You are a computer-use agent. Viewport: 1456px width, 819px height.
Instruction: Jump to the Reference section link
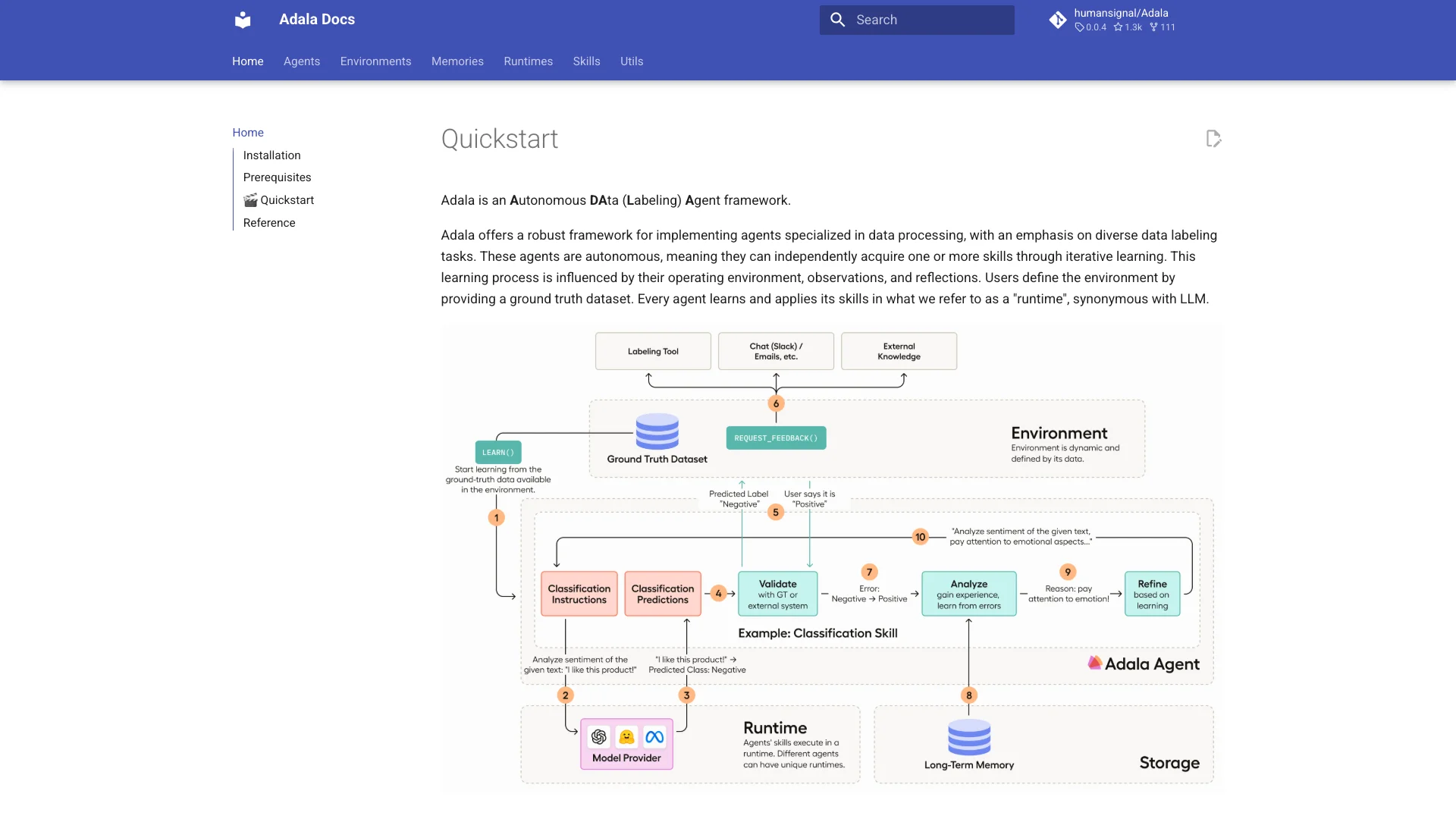coord(269,223)
